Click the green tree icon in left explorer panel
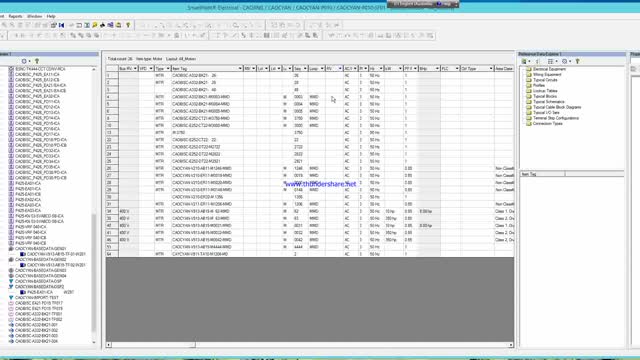640x360 pixels. [x=37, y=61]
